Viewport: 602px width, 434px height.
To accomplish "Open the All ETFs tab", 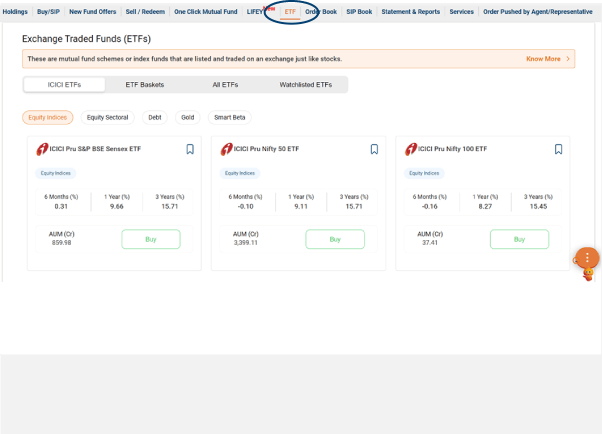I will pos(225,85).
